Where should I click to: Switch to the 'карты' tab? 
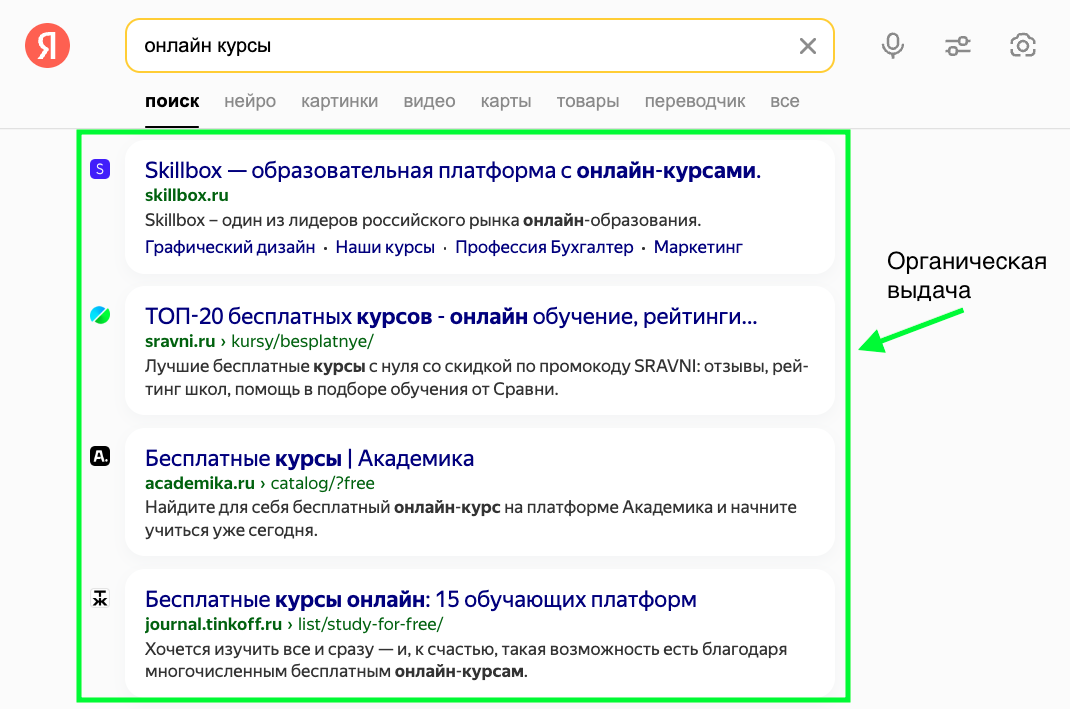click(506, 102)
